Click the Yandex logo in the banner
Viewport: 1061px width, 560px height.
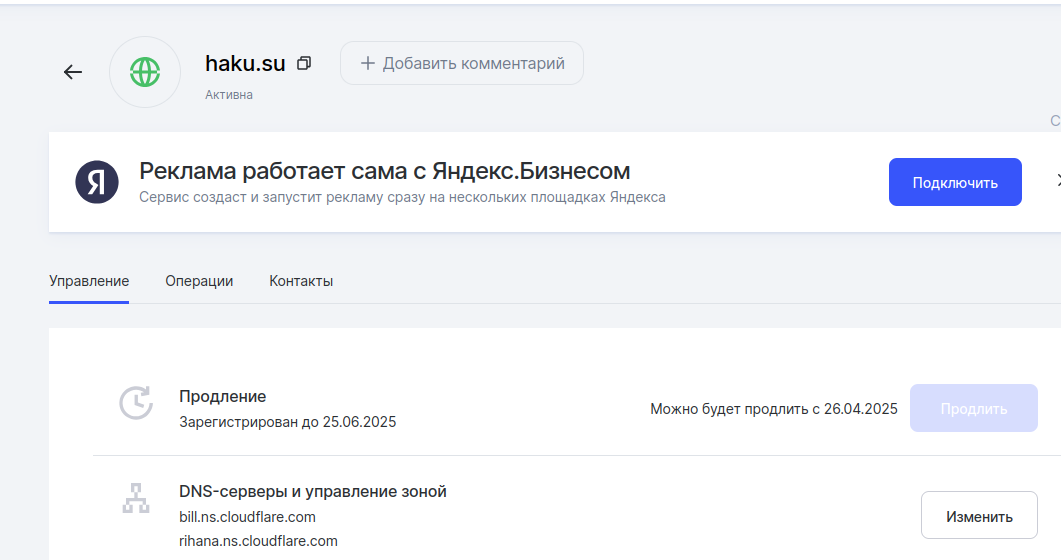(97, 182)
